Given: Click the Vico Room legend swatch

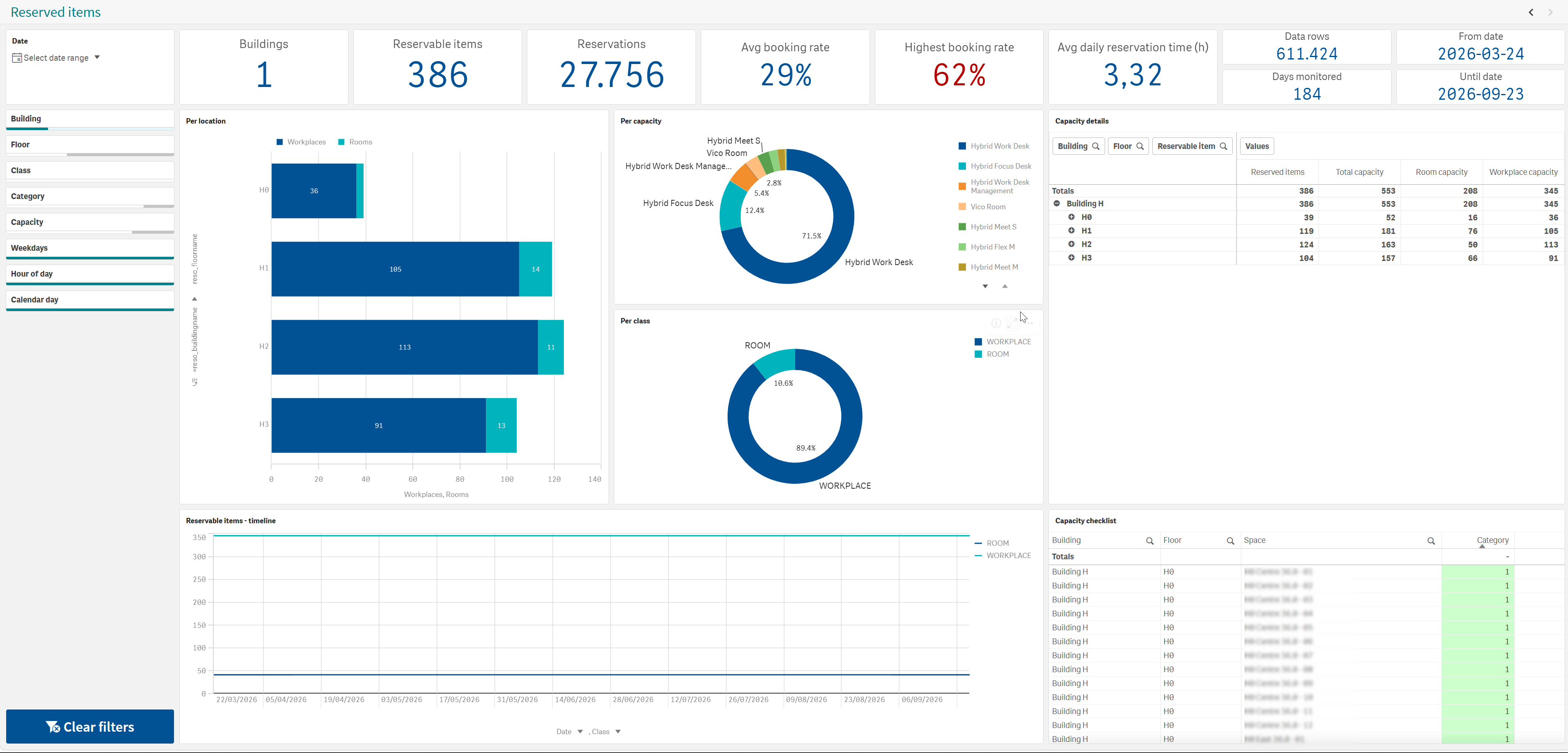Looking at the screenshot, I should (962, 207).
